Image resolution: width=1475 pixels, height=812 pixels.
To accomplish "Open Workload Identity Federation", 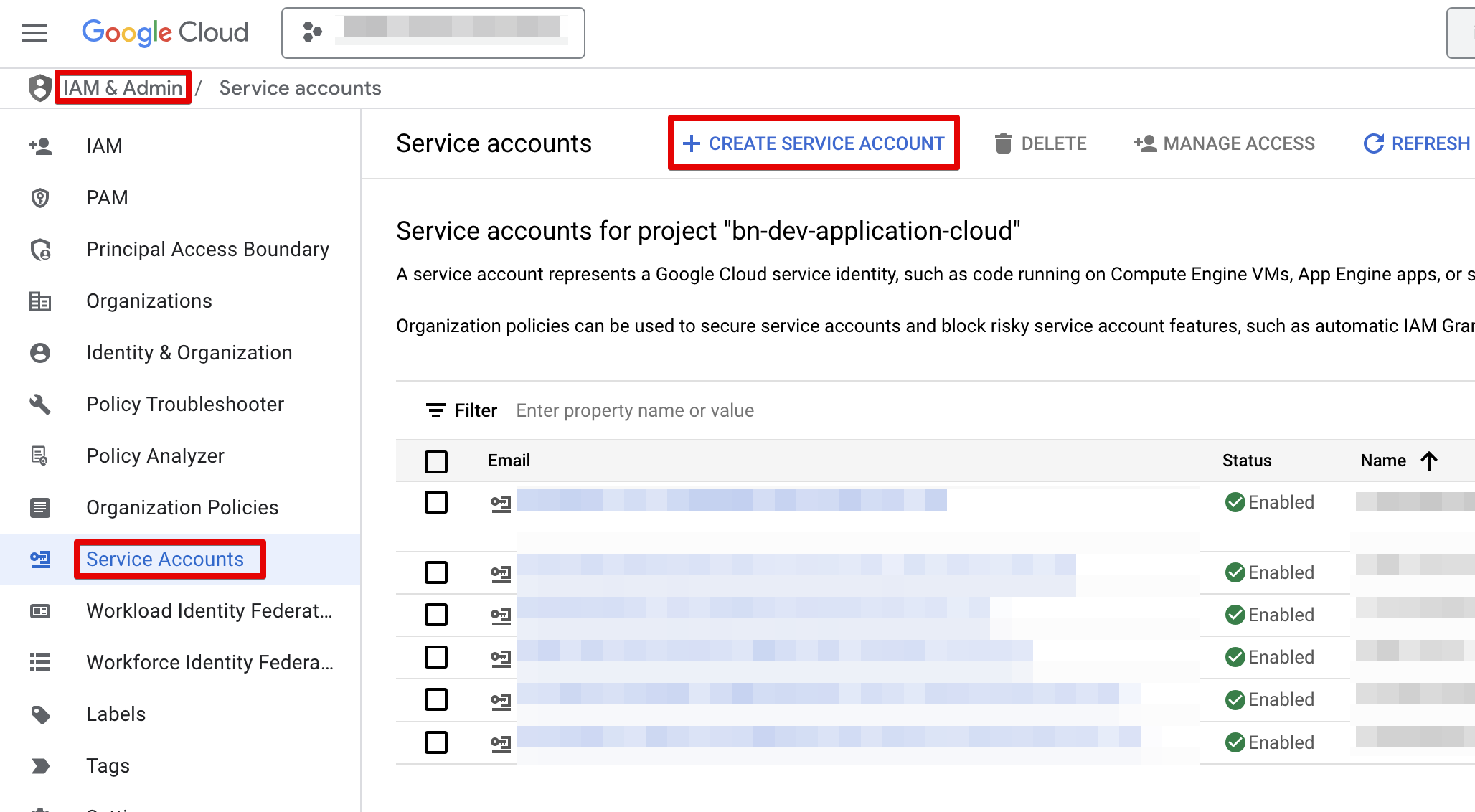I will pos(209,610).
